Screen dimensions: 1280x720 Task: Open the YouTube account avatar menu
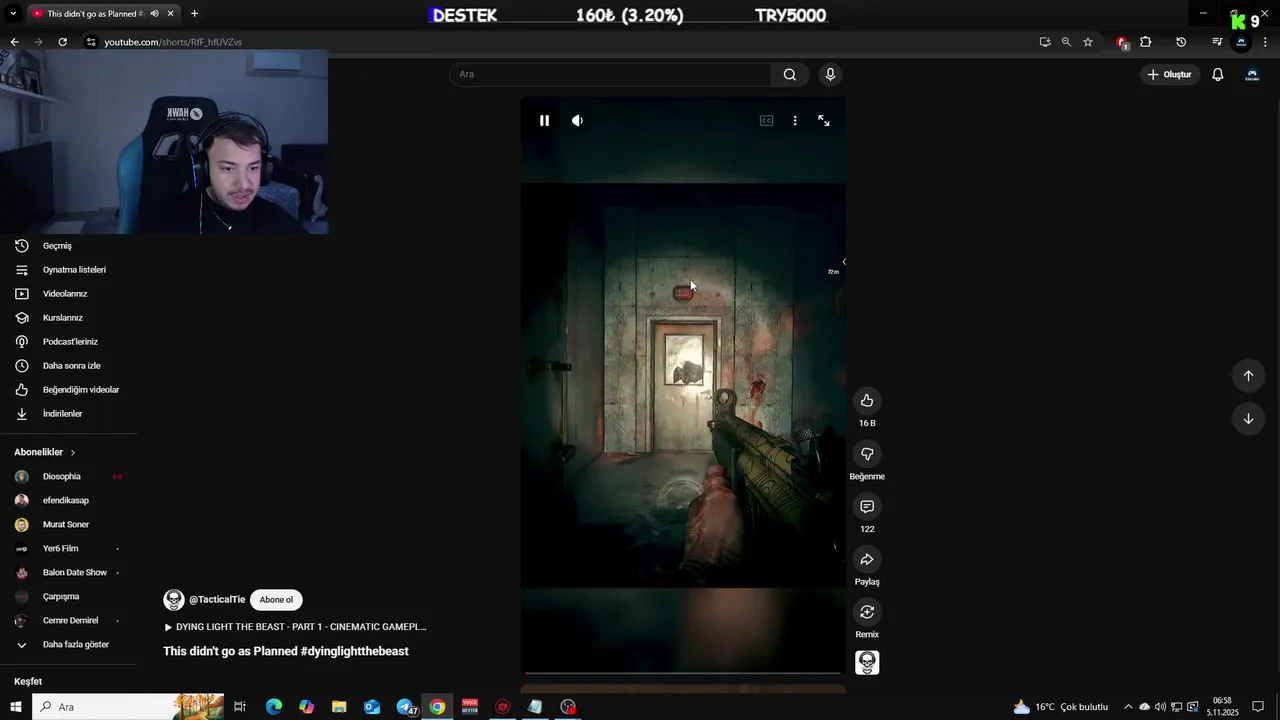click(1252, 75)
